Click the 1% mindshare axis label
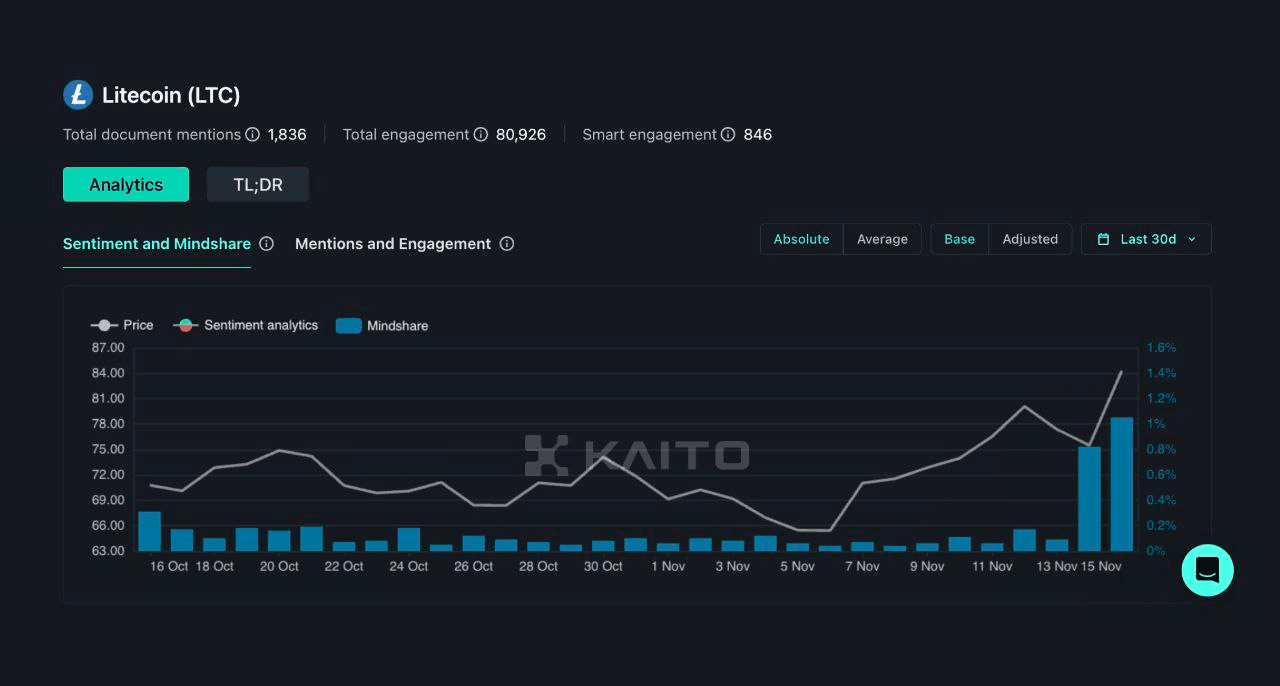Screen dimensions: 1280x686 coord(1156,424)
